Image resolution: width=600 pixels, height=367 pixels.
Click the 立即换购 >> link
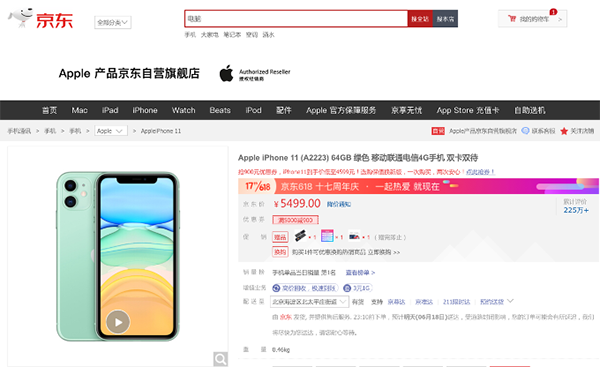384,252
